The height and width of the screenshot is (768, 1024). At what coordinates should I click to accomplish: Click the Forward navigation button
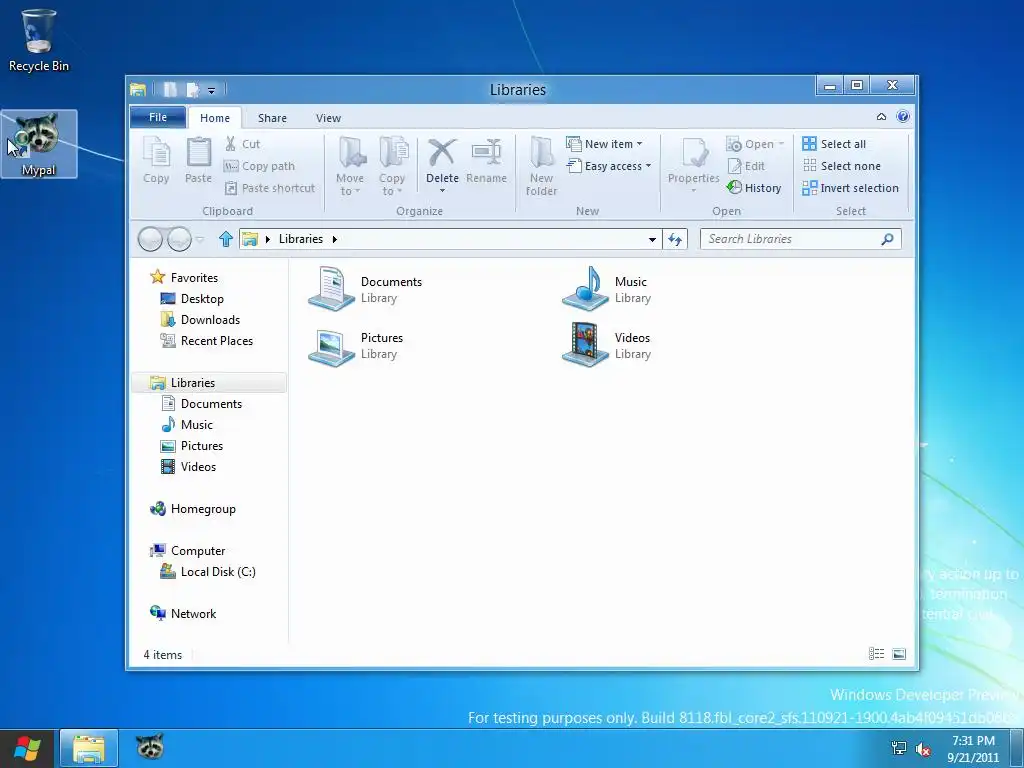179,240
